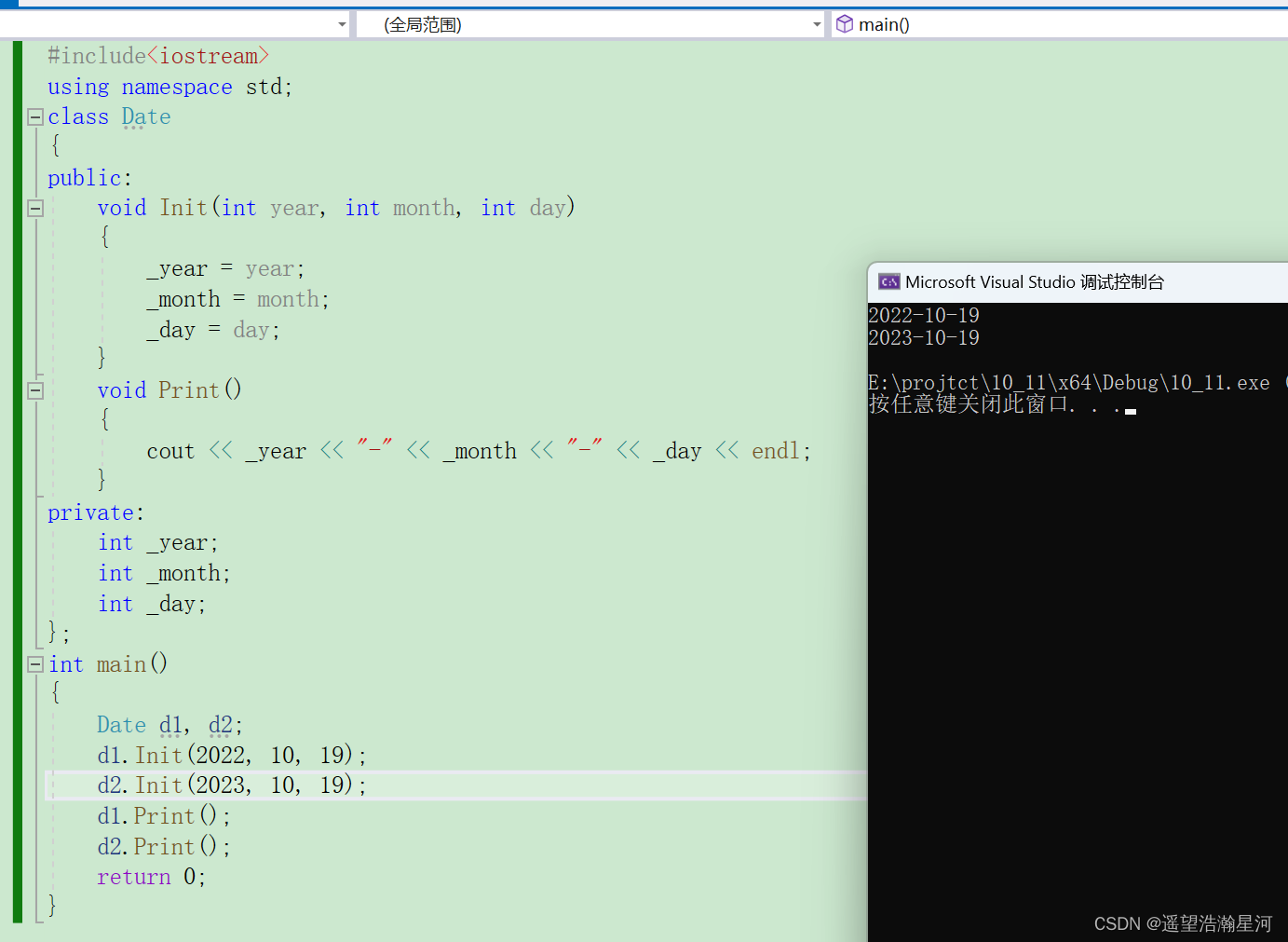Image resolution: width=1288 pixels, height=942 pixels.
Task: Click the 'int _month;' member declaration
Action: (x=164, y=573)
